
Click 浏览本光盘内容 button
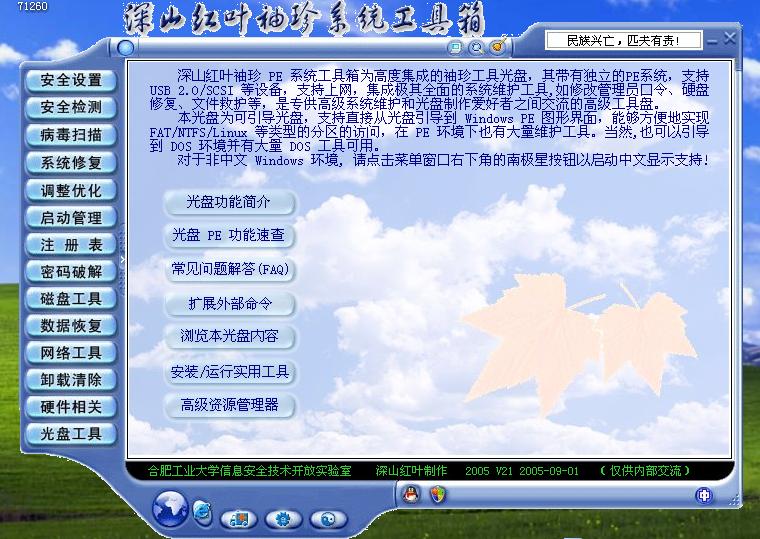229,337
